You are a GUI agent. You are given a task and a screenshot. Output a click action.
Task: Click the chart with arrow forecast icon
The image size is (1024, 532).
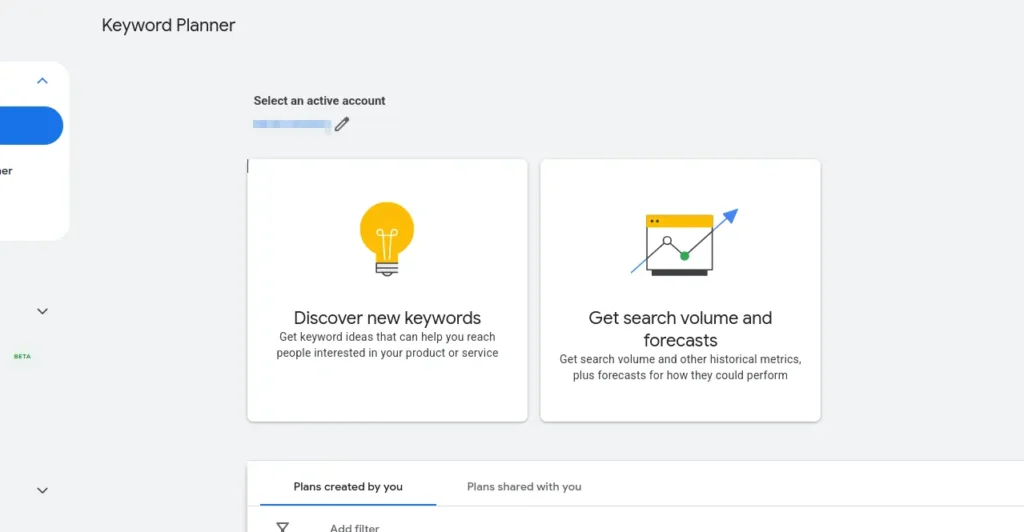click(684, 242)
